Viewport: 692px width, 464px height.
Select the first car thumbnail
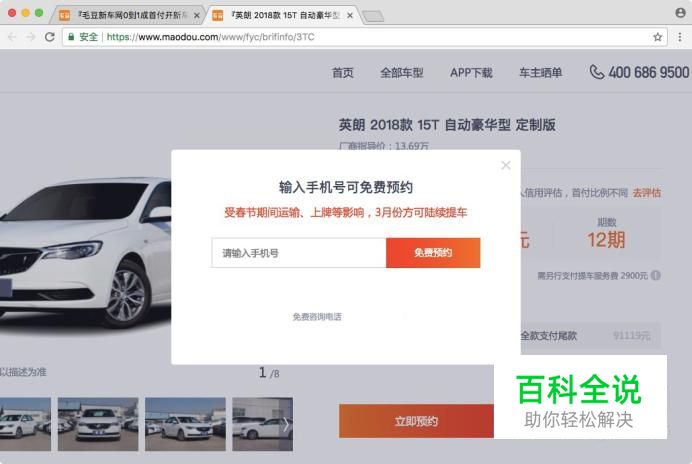tap(25, 424)
